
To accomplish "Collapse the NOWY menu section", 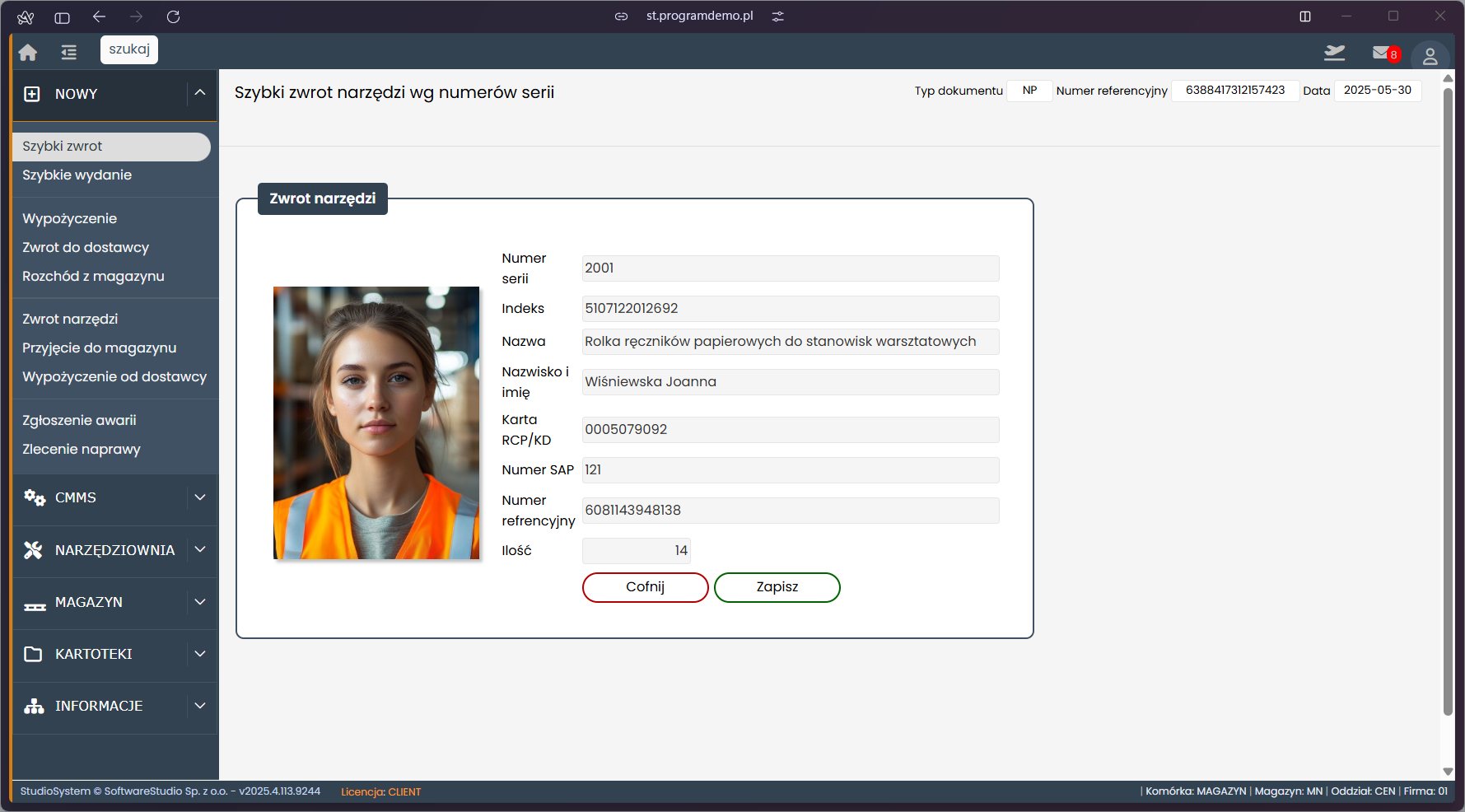I will click(200, 93).
